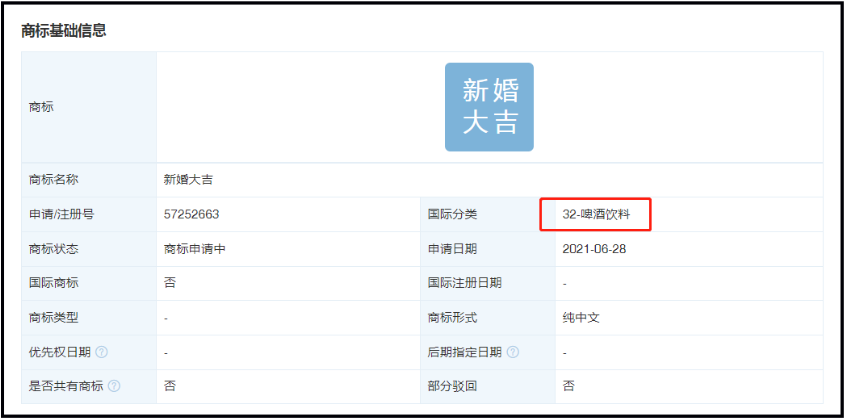Click the help icon beside 优先权日期
This screenshot has width=845, height=419.
tap(102, 352)
